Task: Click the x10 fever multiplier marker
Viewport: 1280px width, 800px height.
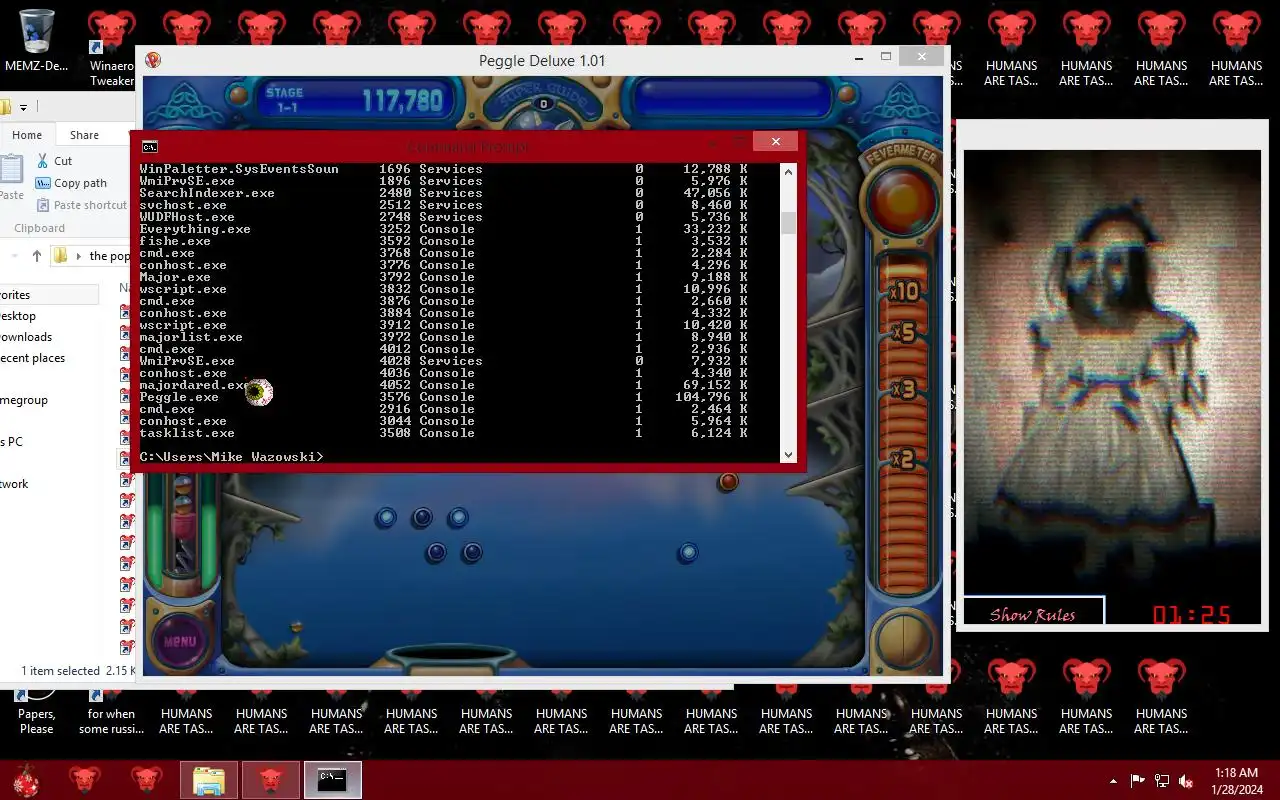Action: pyautogui.click(x=903, y=292)
